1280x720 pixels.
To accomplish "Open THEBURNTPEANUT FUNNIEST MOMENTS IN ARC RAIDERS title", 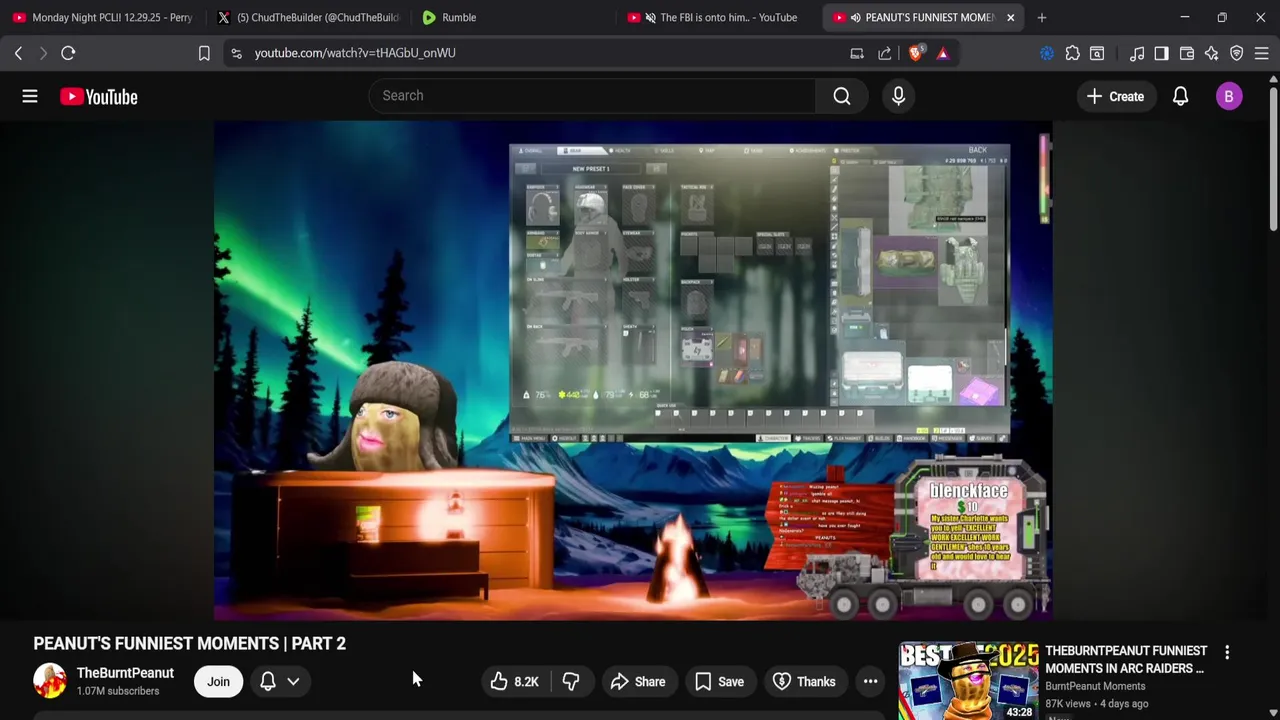I will point(1125,660).
